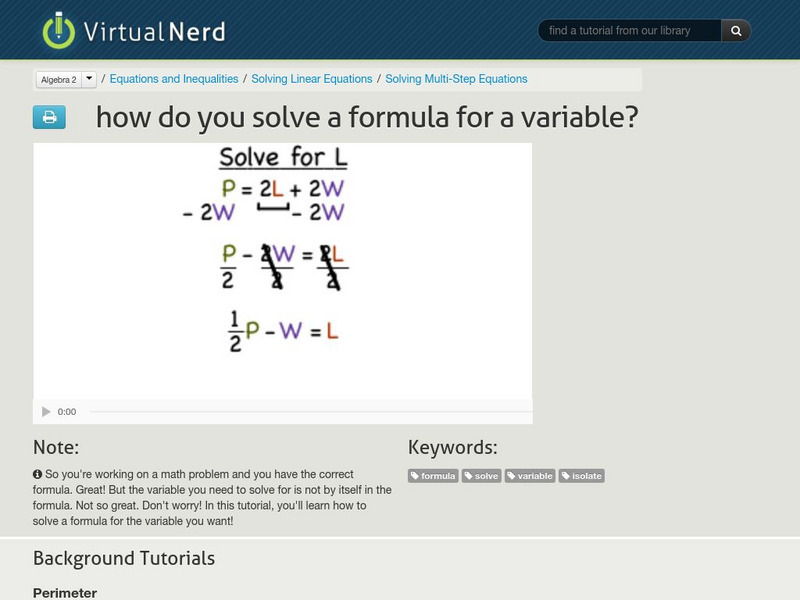Click the tag icon on the formula keyword
800x600 pixels.
pos(416,476)
